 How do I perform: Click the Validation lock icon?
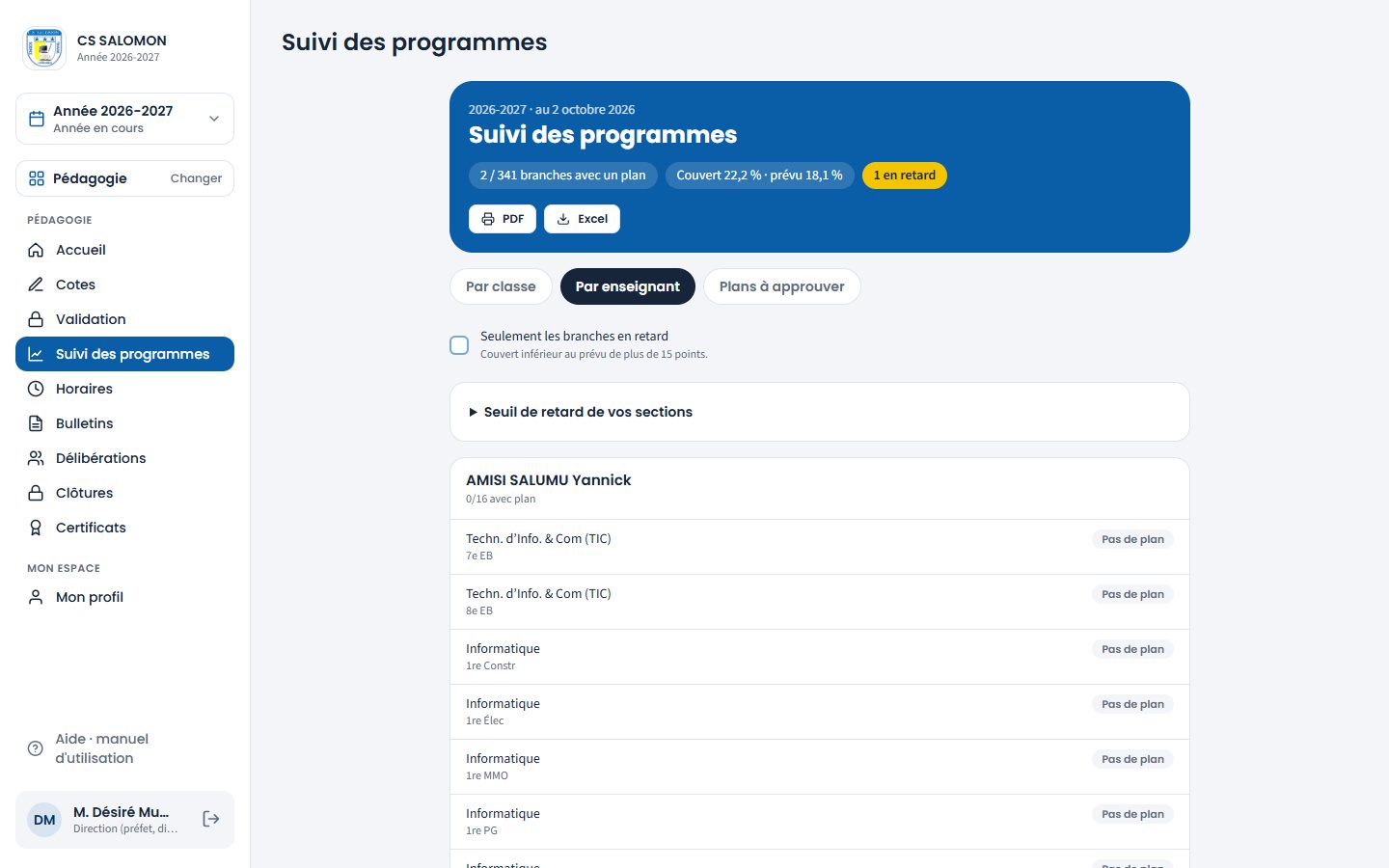point(36,319)
